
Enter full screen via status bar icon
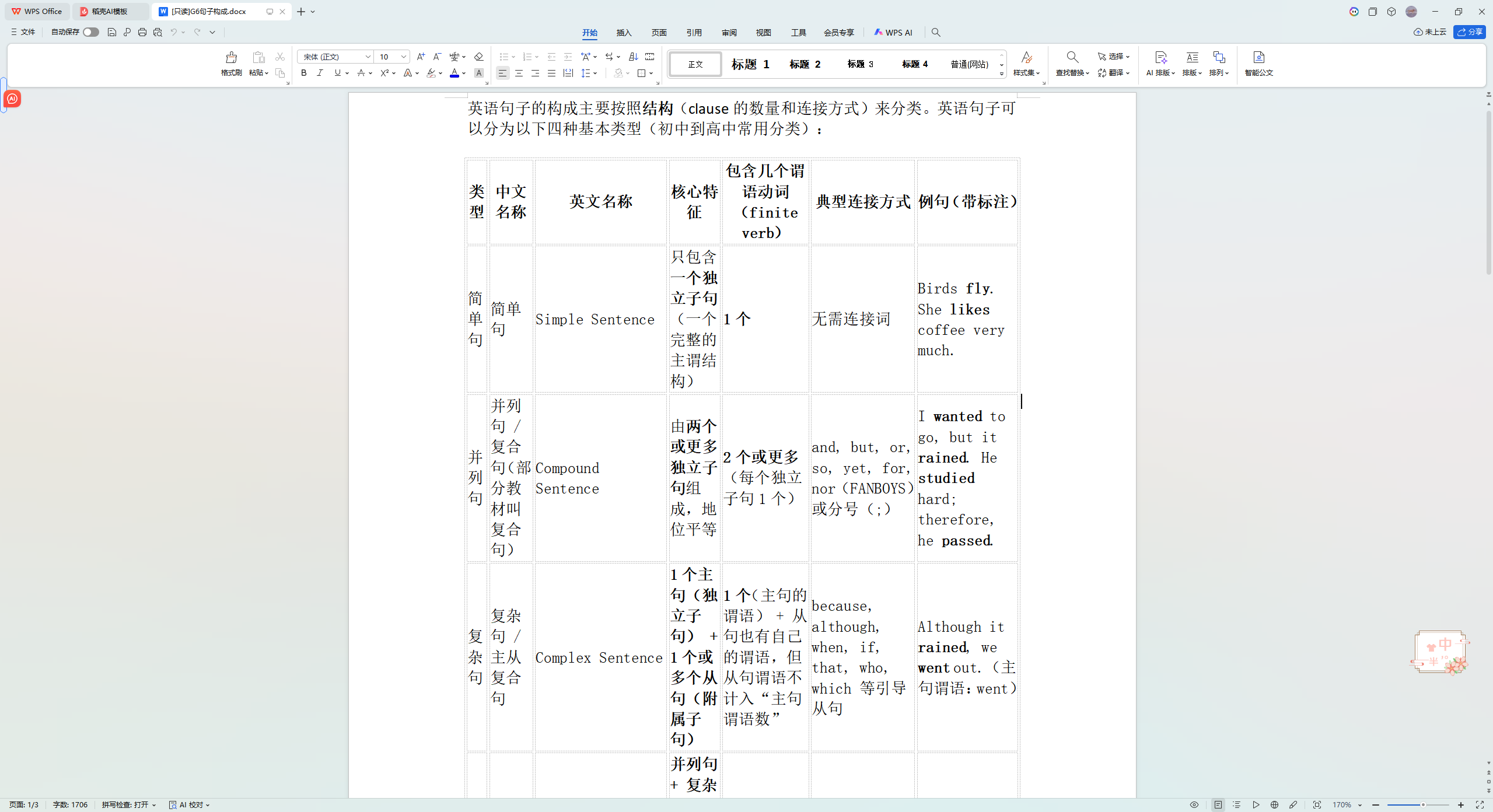coord(1480,804)
